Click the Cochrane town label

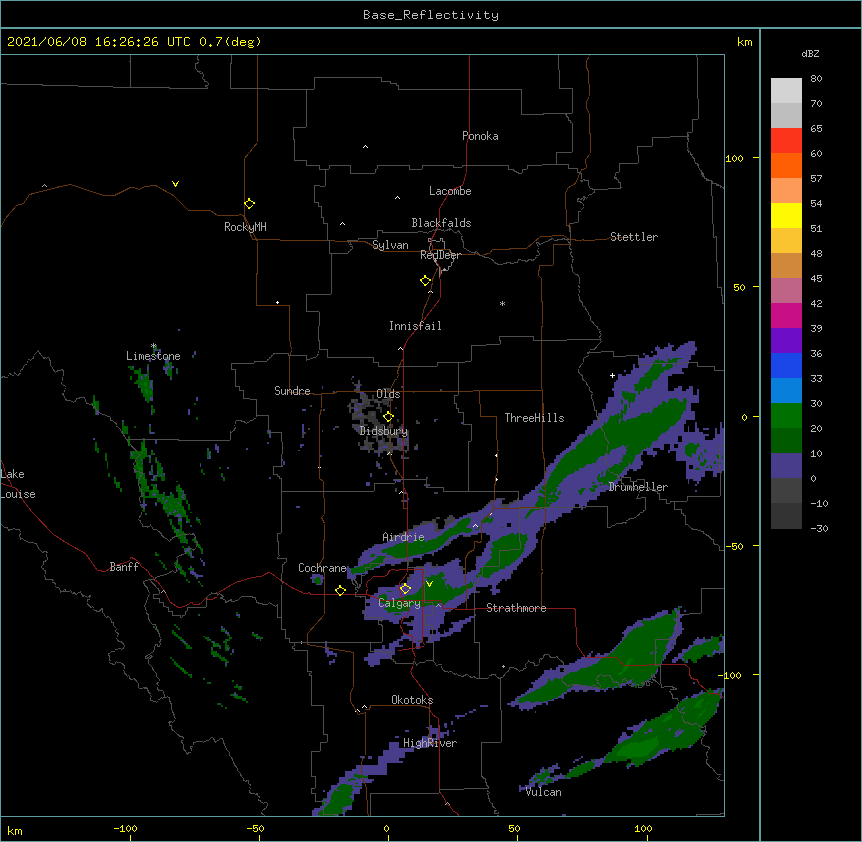pos(322,568)
